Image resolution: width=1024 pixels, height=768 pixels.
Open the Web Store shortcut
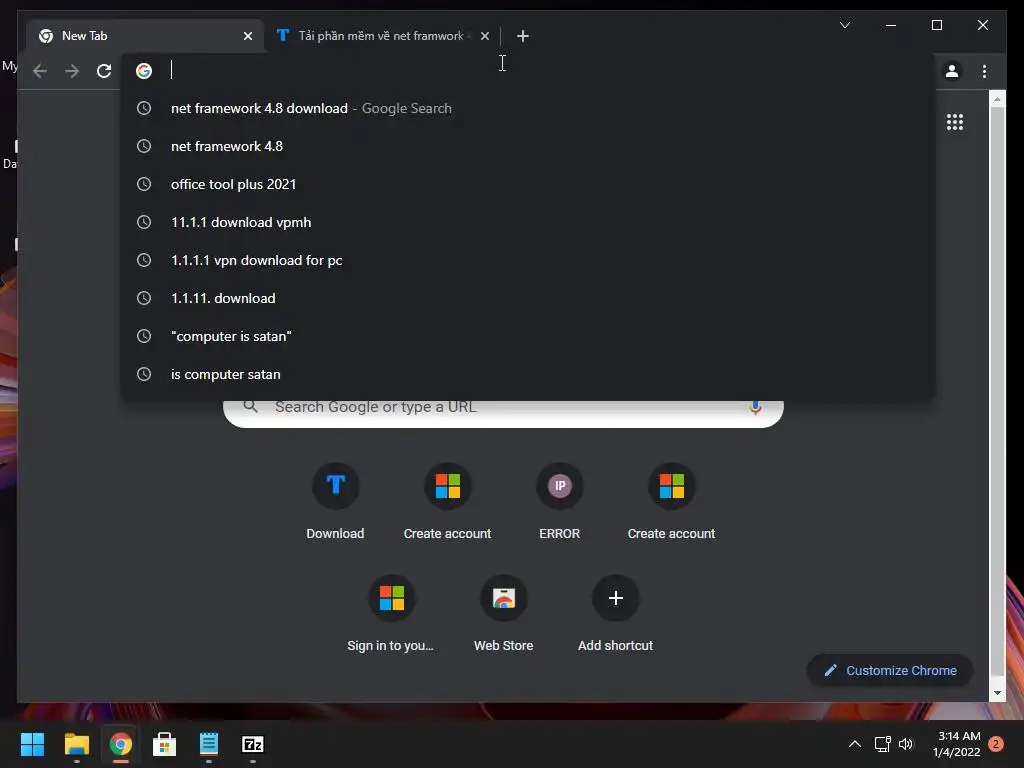504,613
